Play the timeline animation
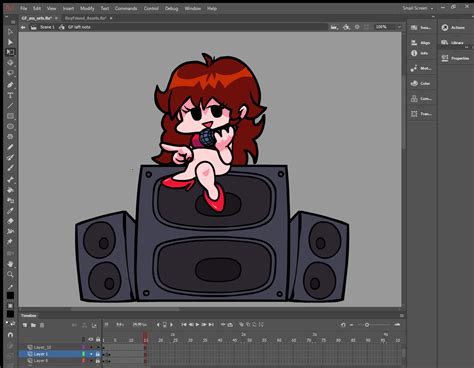The image size is (474, 368). [x=197, y=325]
